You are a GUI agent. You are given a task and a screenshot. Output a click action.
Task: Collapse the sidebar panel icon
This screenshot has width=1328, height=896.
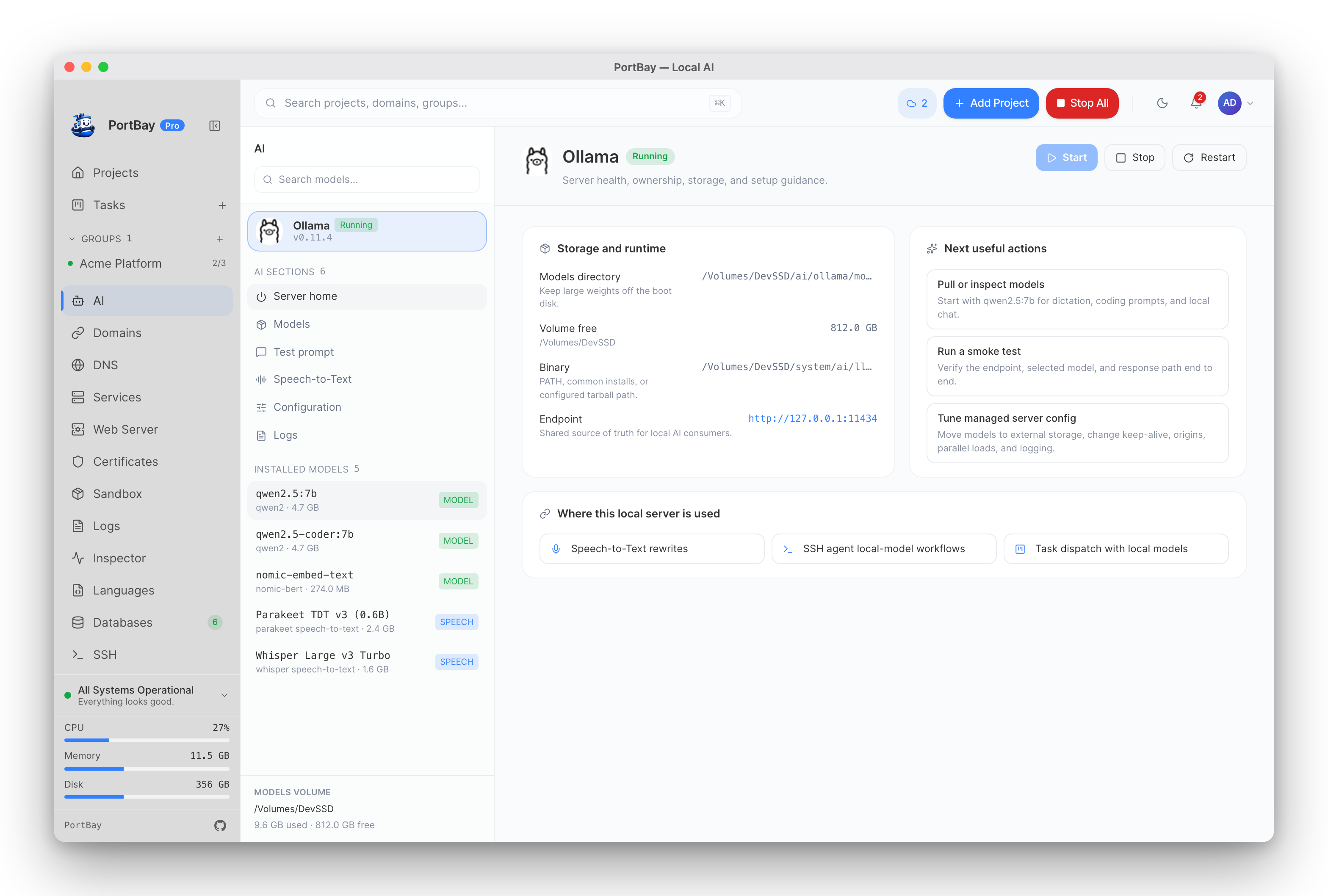pyautogui.click(x=215, y=126)
